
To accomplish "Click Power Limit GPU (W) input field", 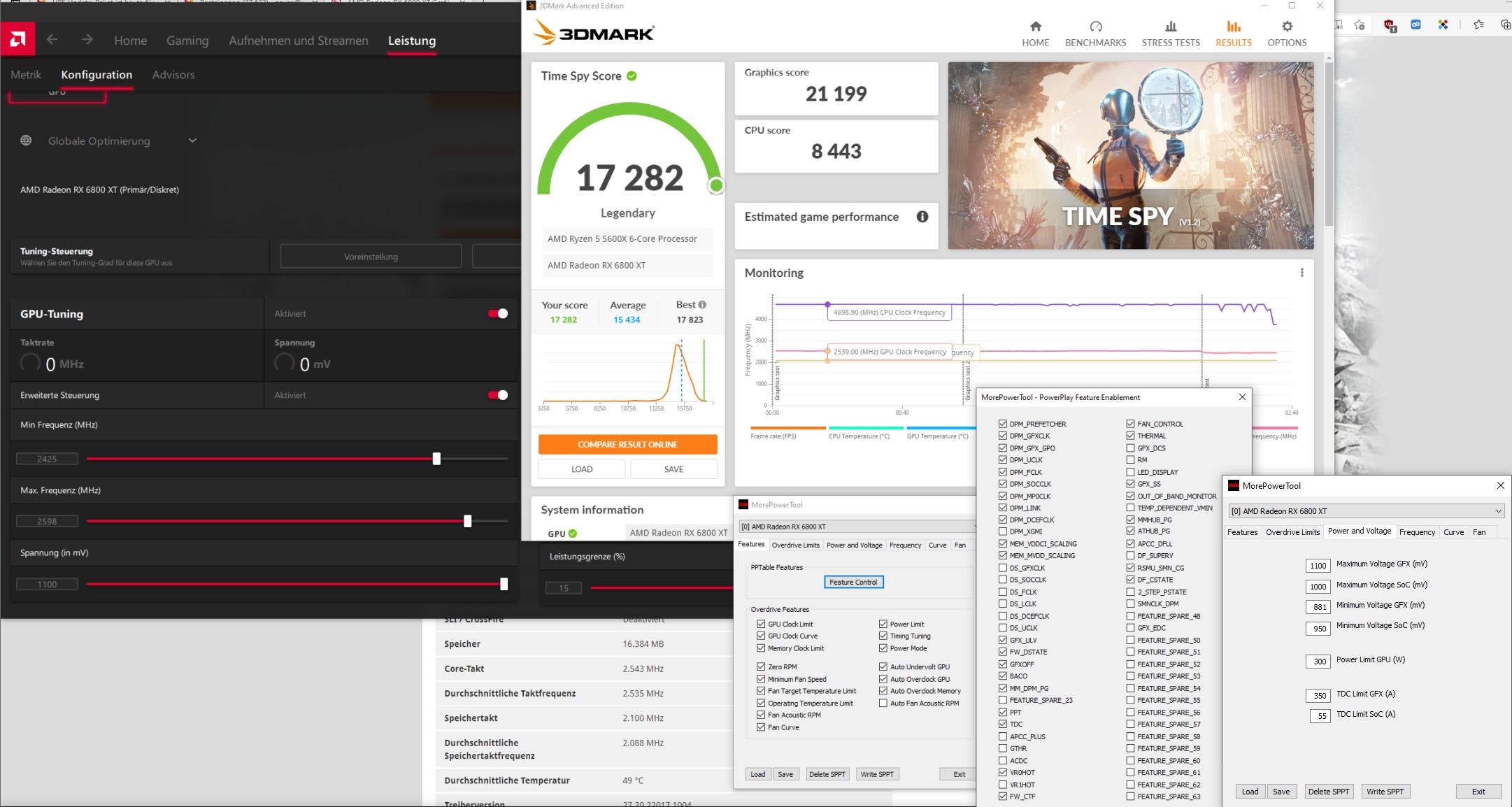I will pyautogui.click(x=1318, y=662).
